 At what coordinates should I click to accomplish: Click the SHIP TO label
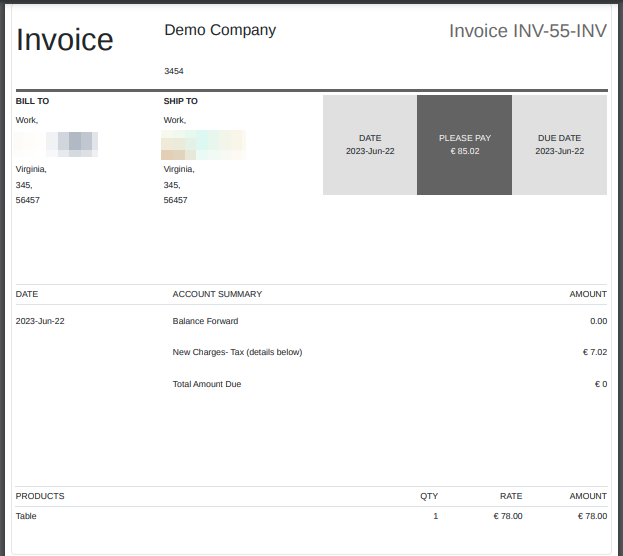pyautogui.click(x=181, y=101)
